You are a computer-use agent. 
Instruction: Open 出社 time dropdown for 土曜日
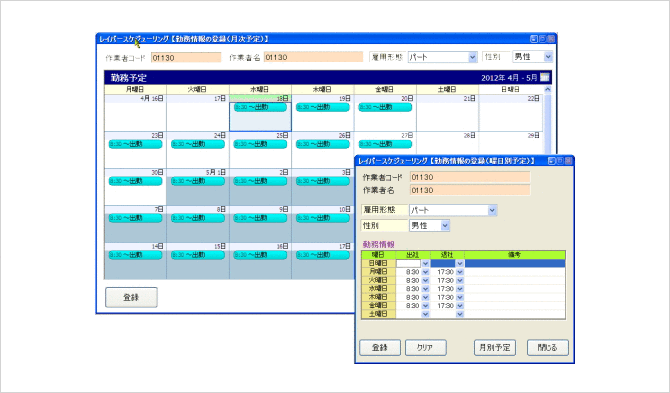pyautogui.click(x=425, y=314)
